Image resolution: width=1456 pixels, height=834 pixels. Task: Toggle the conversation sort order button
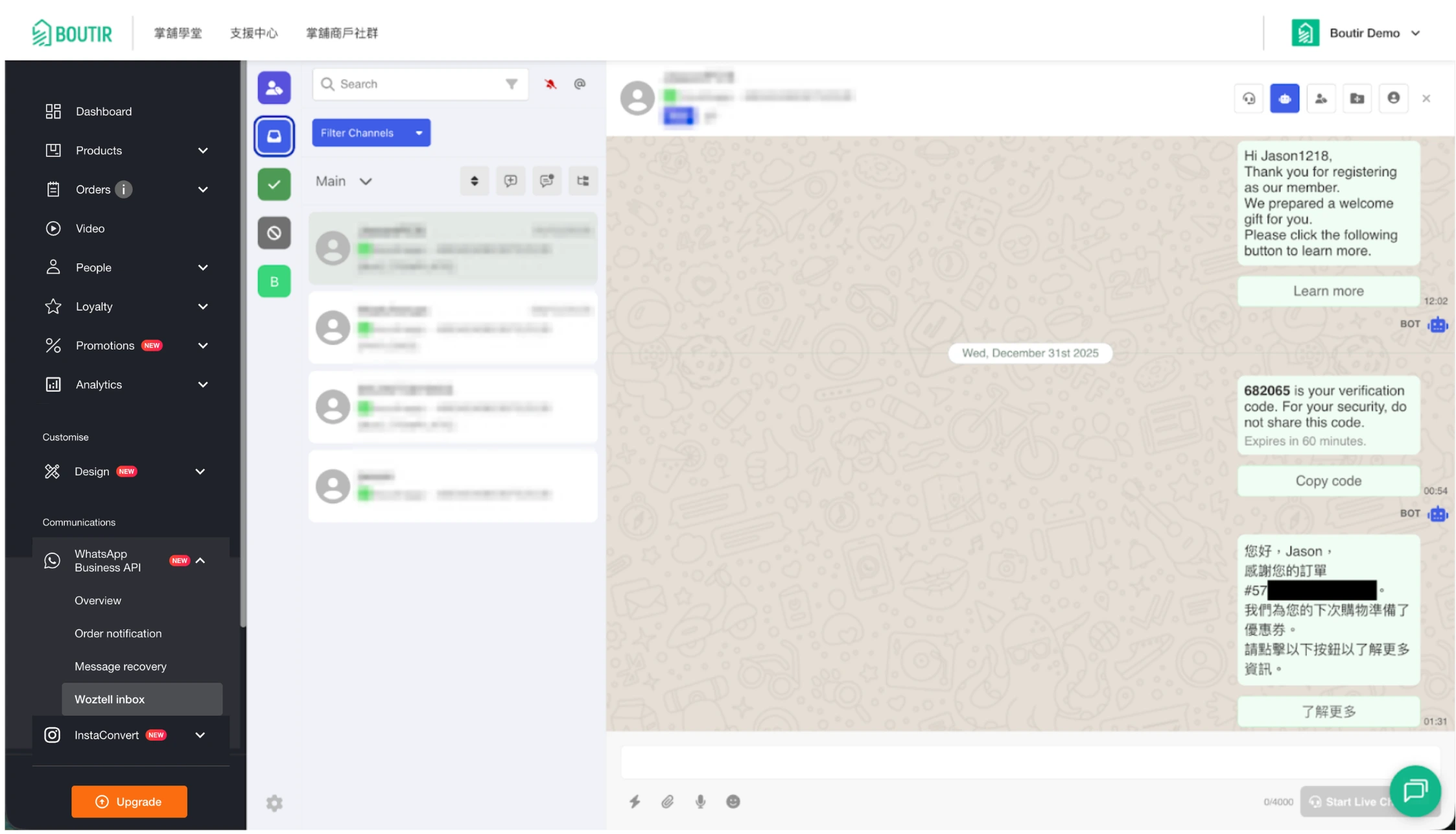[475, 181]
